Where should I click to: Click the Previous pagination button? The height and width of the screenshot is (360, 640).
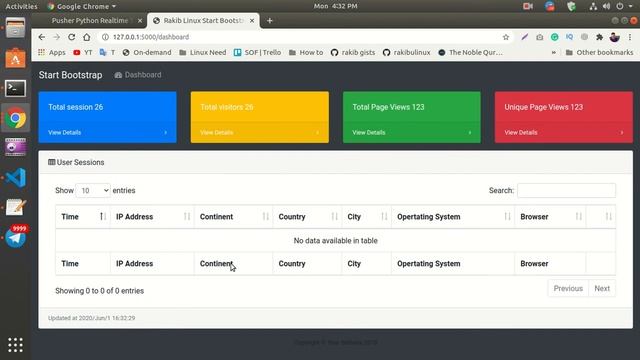[568, 289]
